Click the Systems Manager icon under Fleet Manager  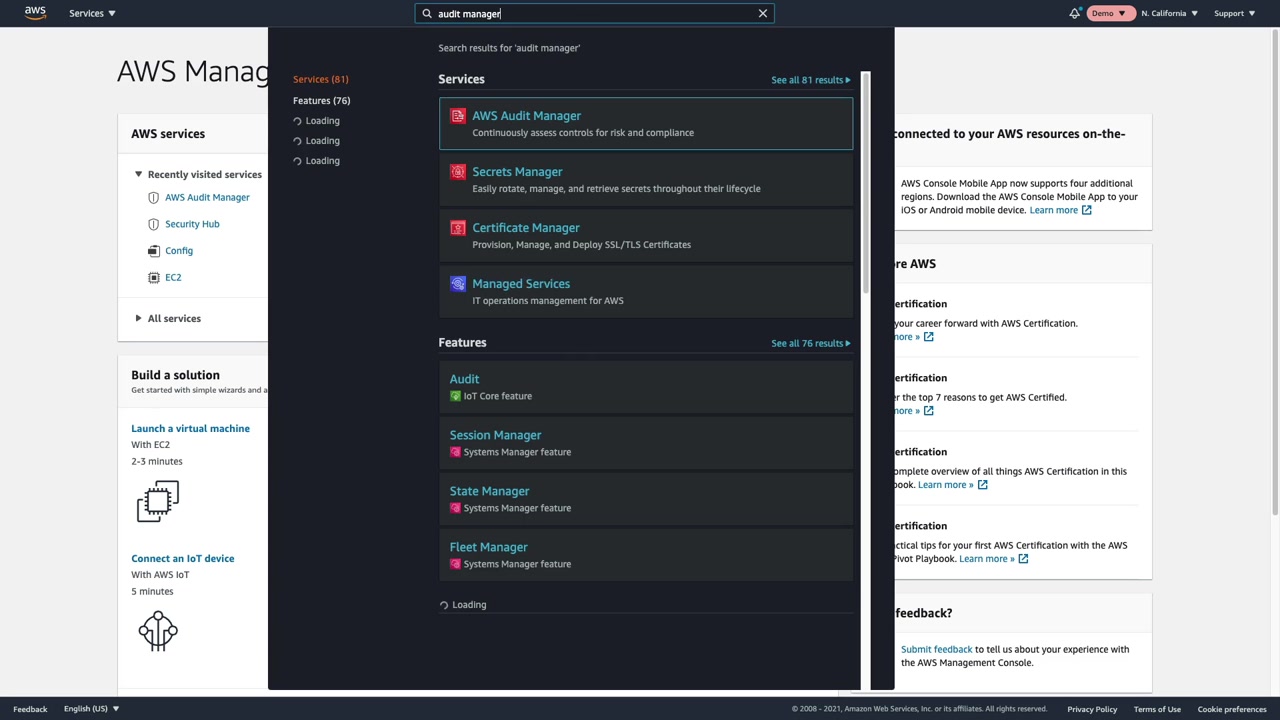[x=455, y=564]
